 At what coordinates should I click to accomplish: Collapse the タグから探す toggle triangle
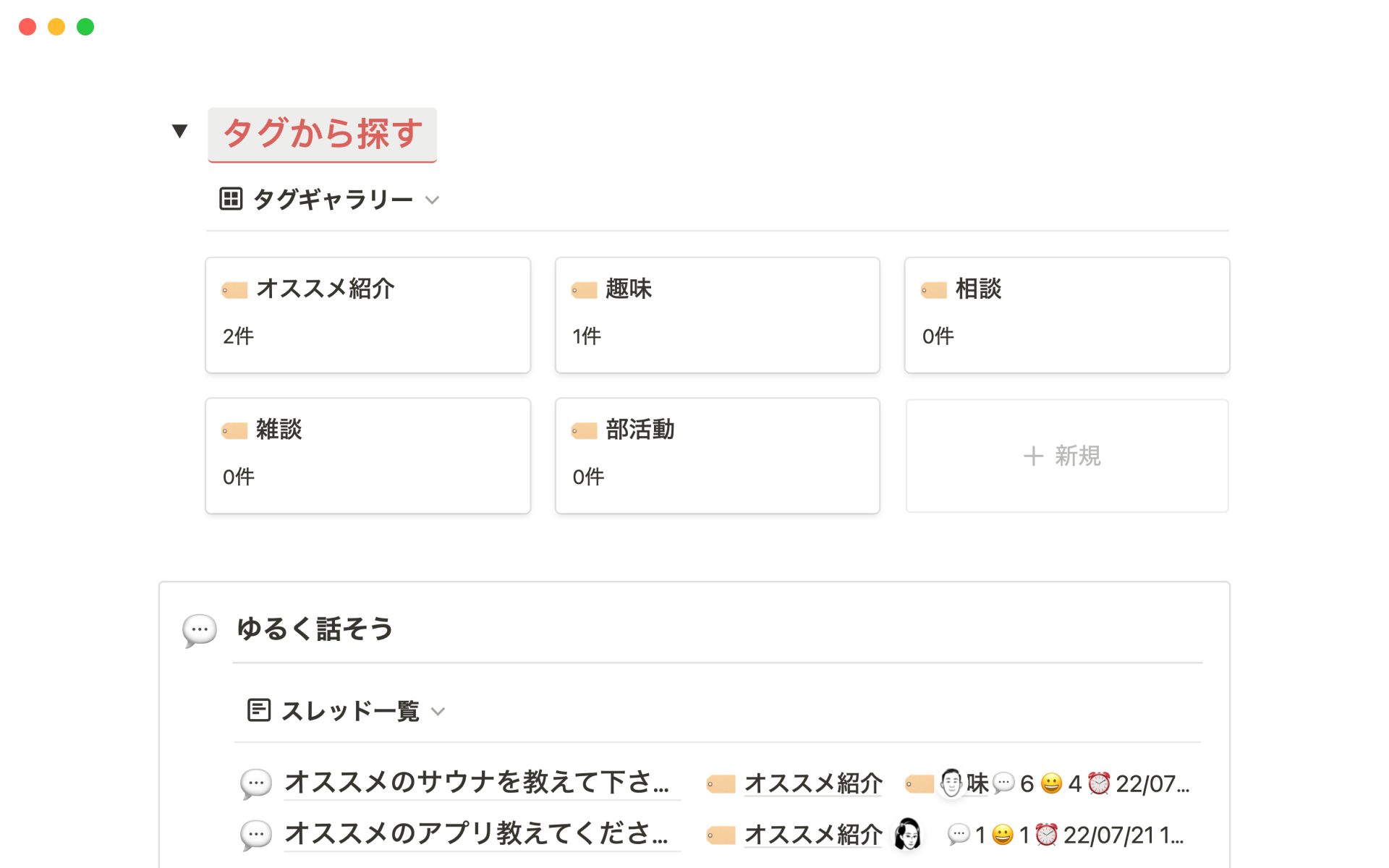(x=180, y=131)
